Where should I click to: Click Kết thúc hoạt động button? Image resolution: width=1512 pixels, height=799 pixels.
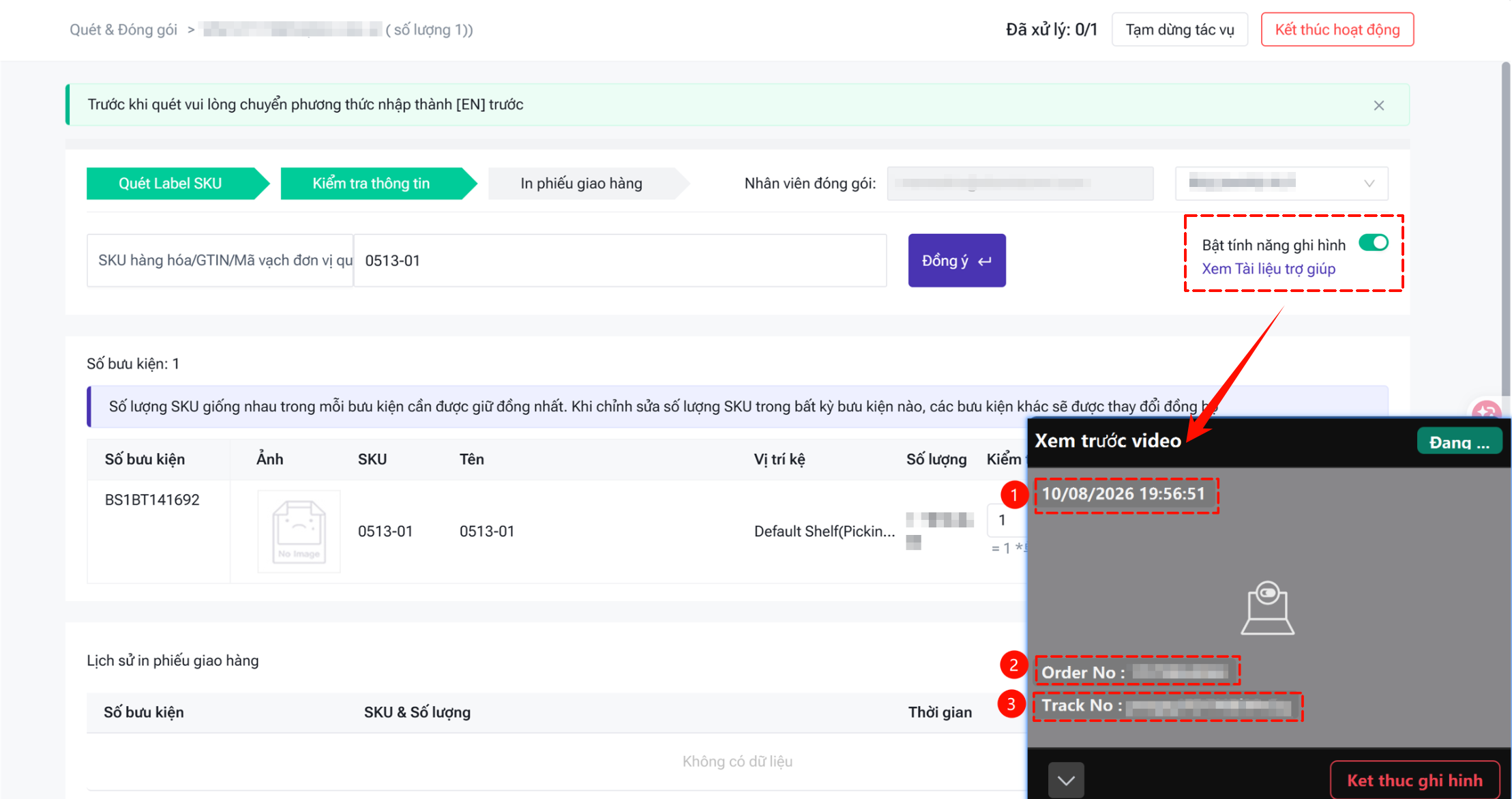coord(1337,29)
